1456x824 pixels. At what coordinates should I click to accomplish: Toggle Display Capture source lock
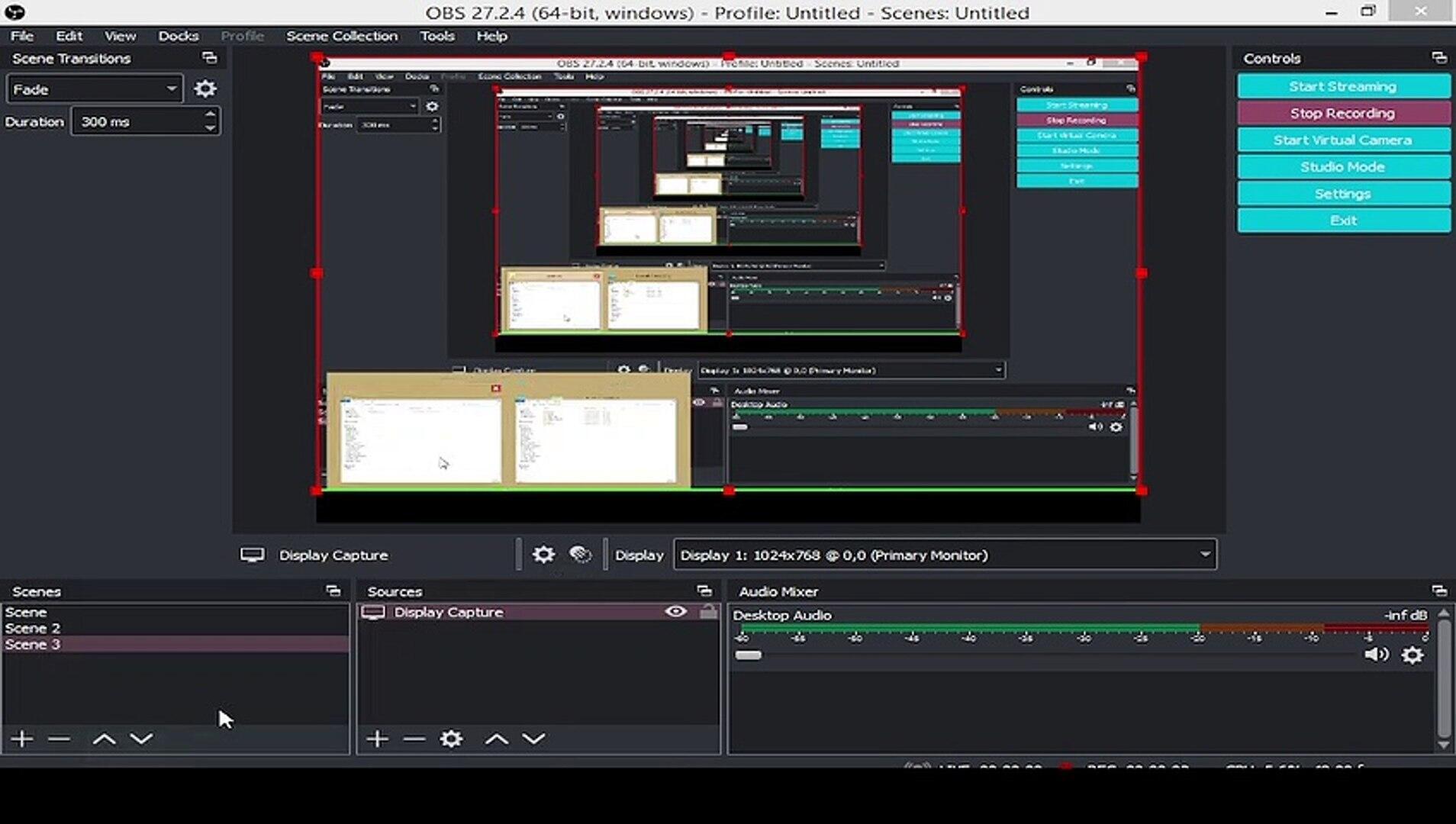point(708,612)
